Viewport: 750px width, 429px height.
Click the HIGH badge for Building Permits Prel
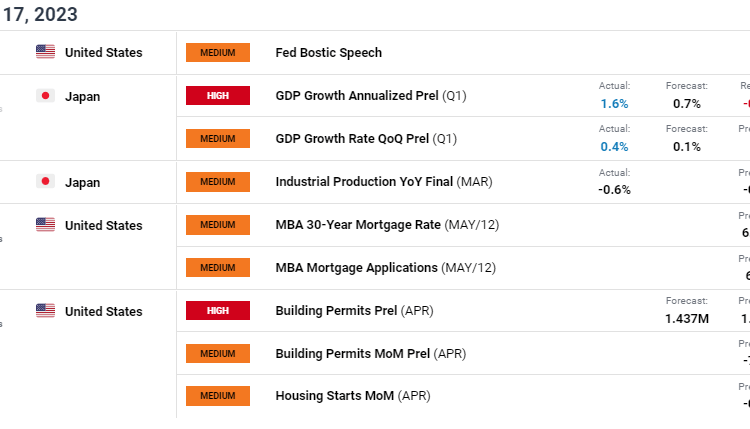218,311
